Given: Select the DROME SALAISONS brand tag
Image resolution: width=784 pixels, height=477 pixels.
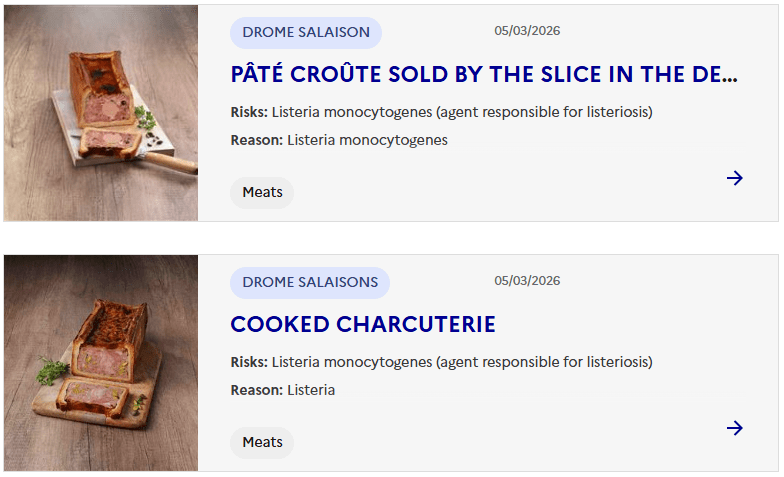Looking at the screenshot, I should (310, 282).
